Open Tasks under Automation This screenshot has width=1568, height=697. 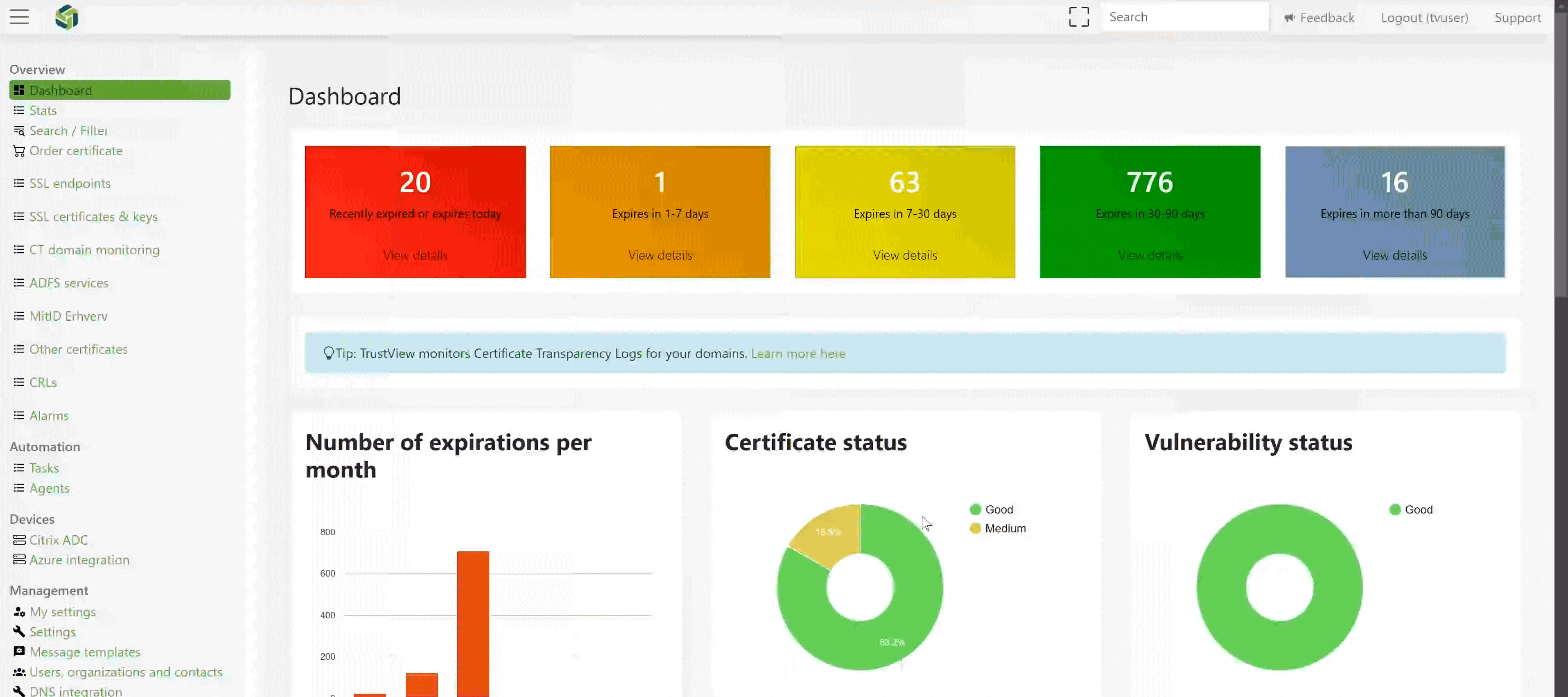(x=44, y=467)
